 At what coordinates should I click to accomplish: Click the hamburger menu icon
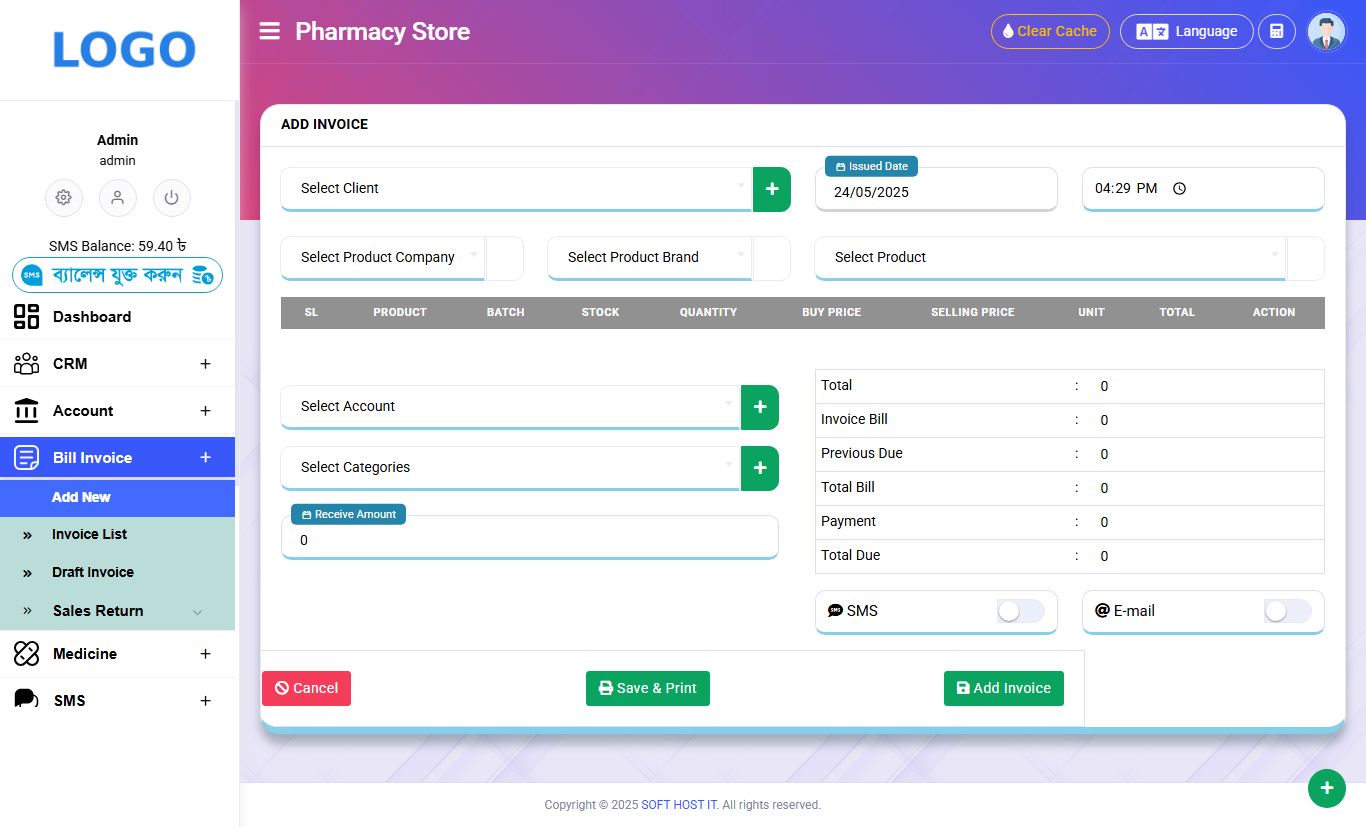pos(269,31)
